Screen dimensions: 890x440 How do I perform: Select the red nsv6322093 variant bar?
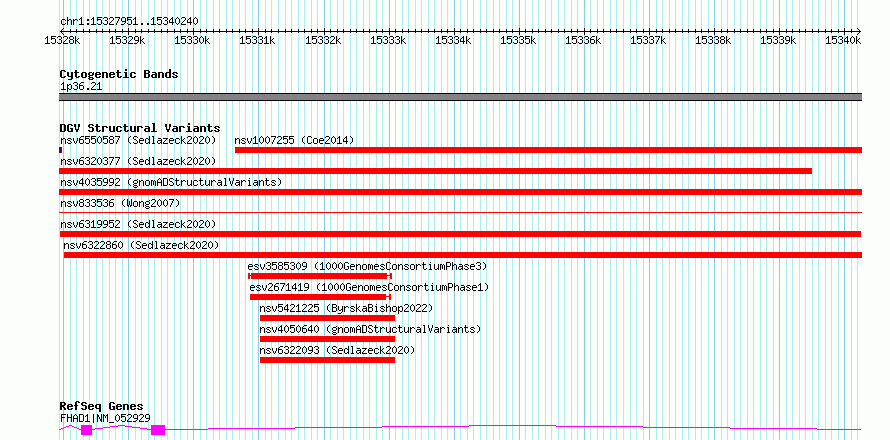[x=327, y=360]
